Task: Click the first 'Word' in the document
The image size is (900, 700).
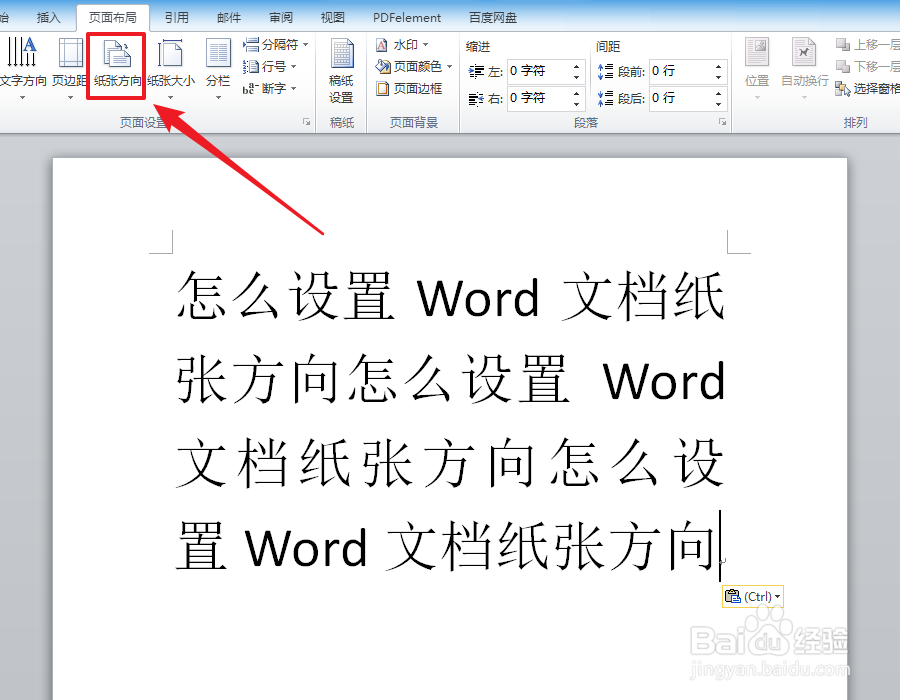Action: pyautogui.click(x=478, y=298)
